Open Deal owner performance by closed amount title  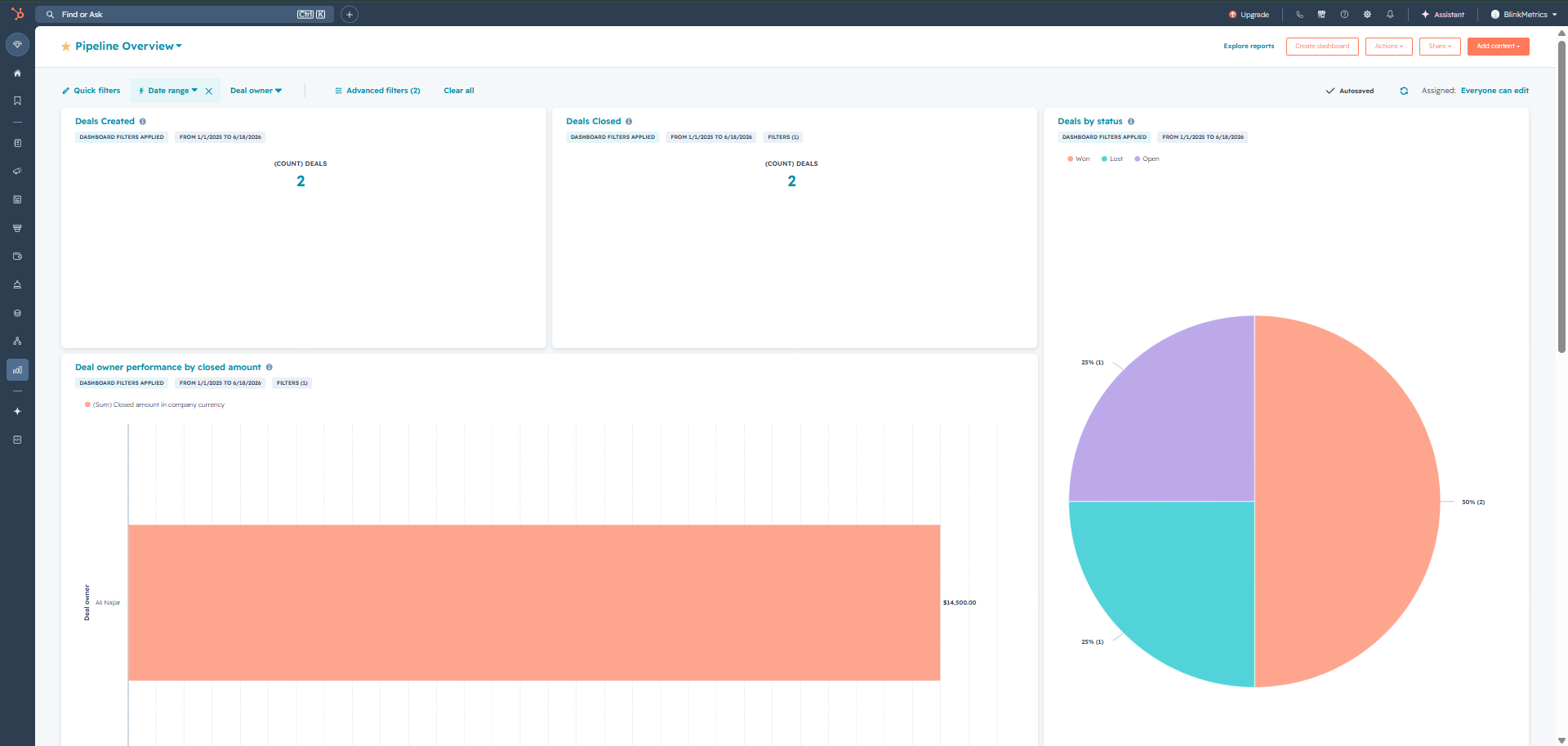point(168,368)
